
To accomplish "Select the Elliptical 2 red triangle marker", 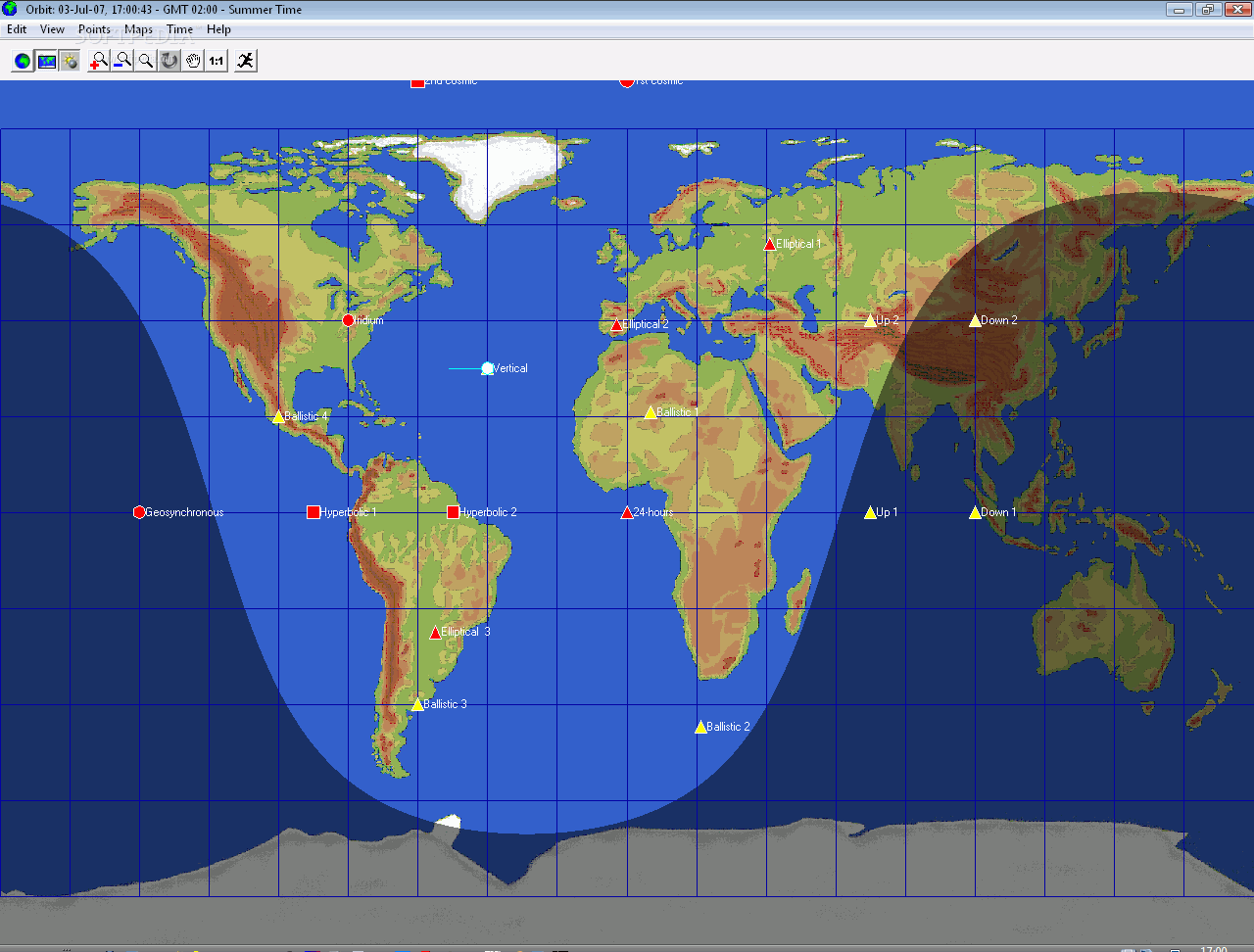I will [617, 324].
